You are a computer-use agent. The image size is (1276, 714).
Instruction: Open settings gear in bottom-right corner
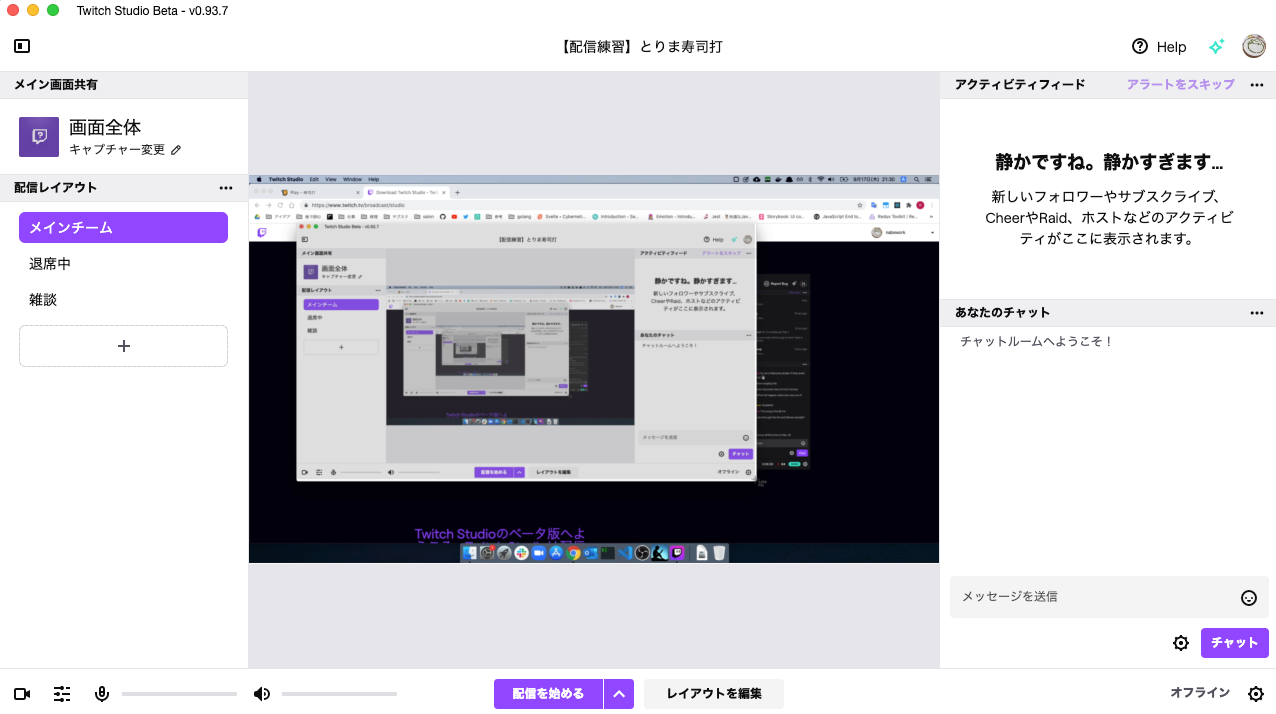point(1256,694)
